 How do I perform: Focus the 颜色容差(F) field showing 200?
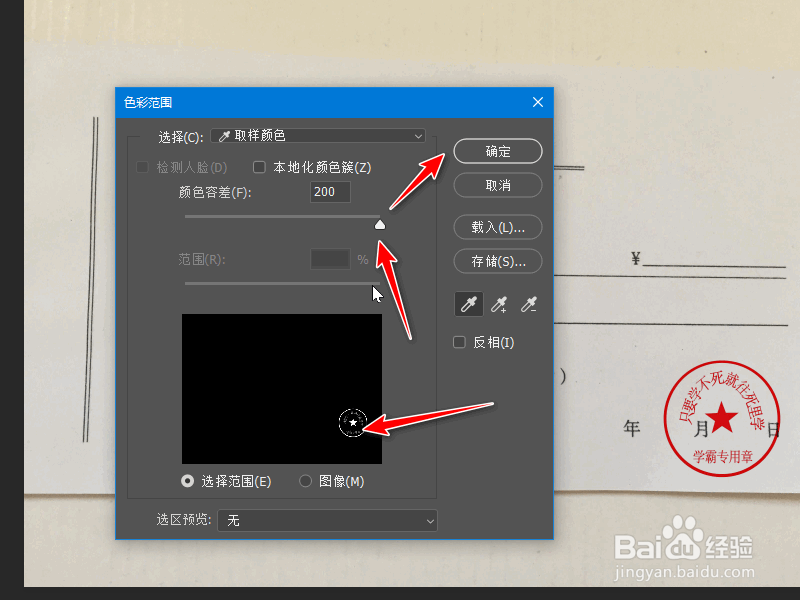(x=330, y=192)
